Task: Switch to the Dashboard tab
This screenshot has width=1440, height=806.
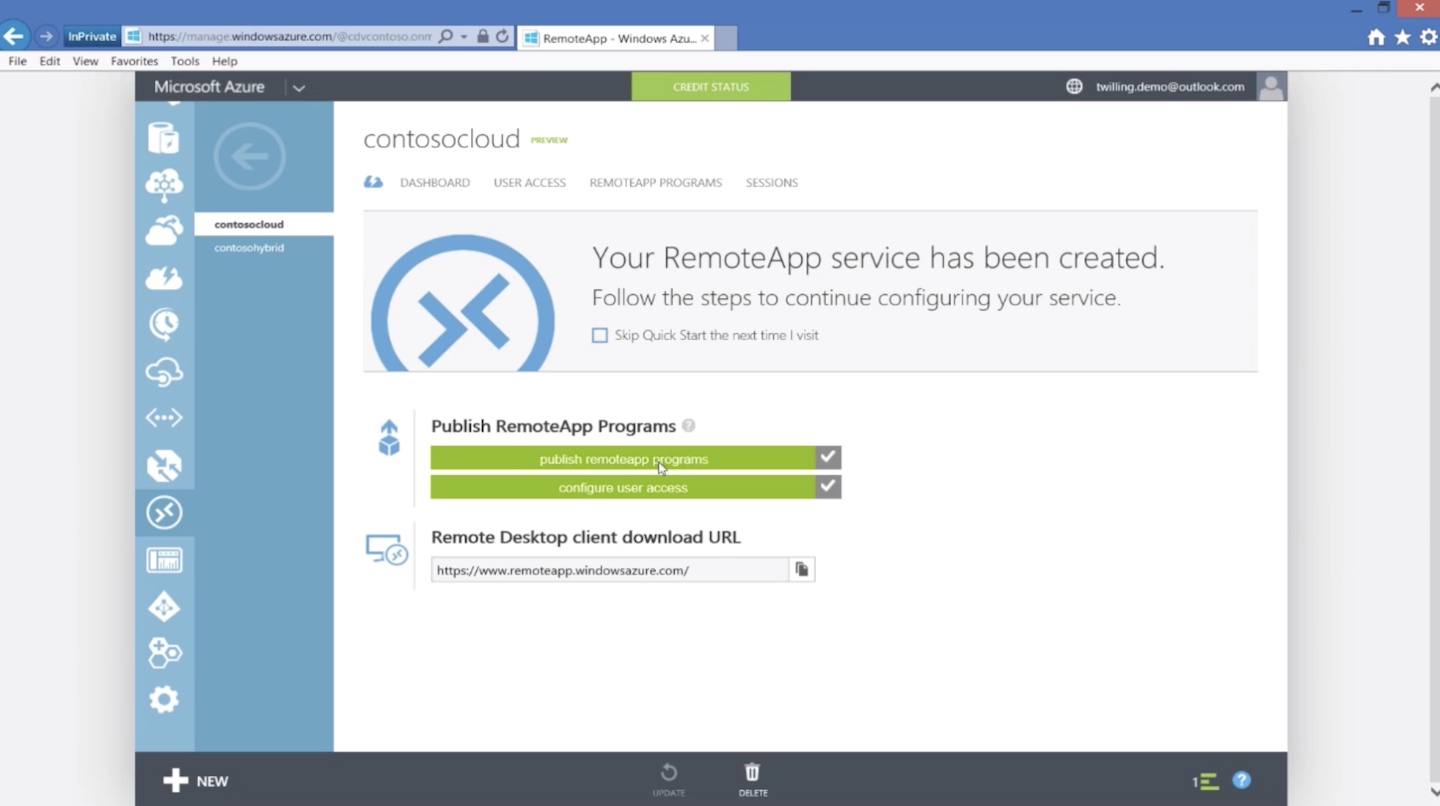Action: coord(435,183)
